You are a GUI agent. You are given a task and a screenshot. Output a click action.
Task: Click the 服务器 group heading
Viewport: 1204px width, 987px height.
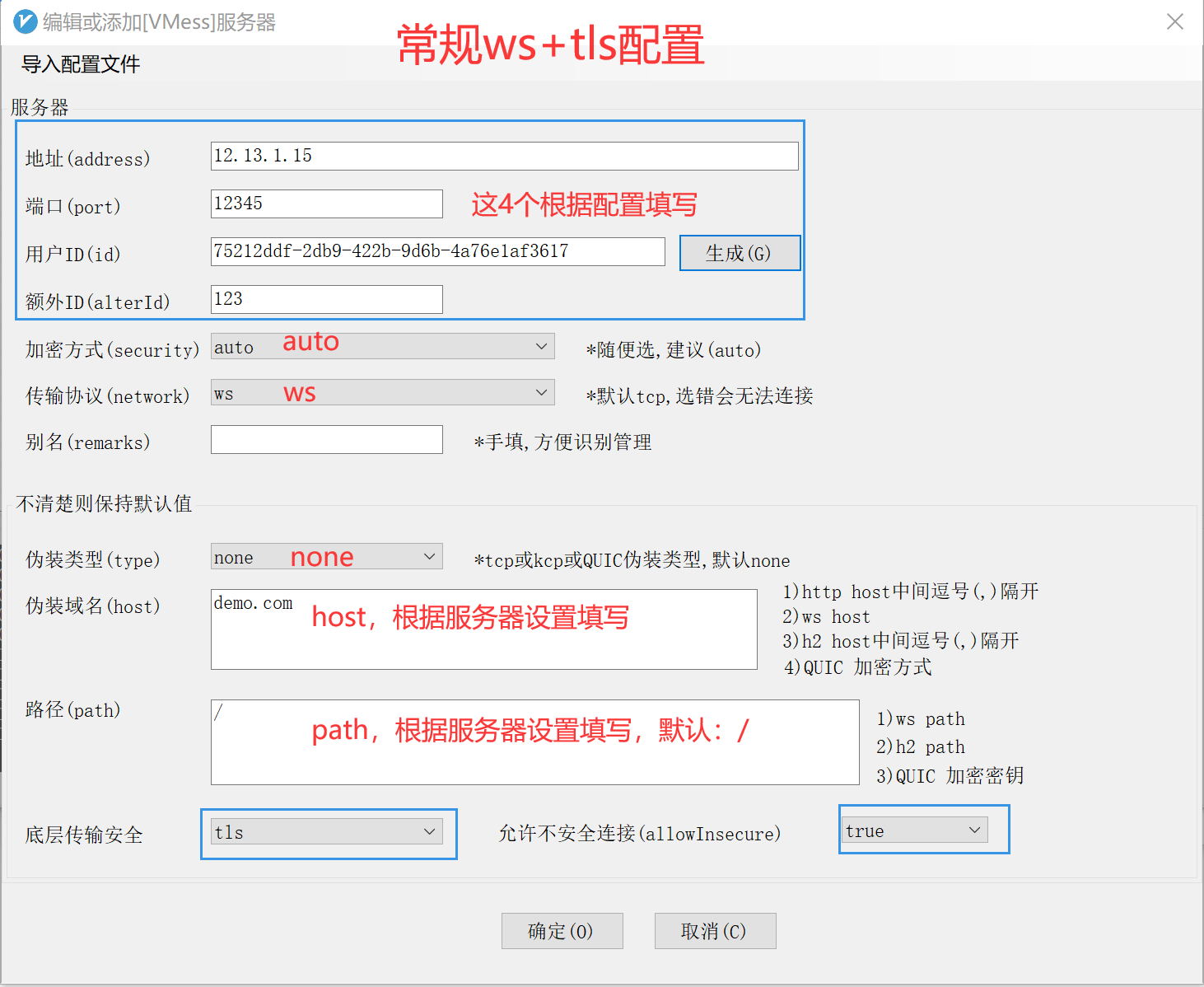click(x=40, y=107)
